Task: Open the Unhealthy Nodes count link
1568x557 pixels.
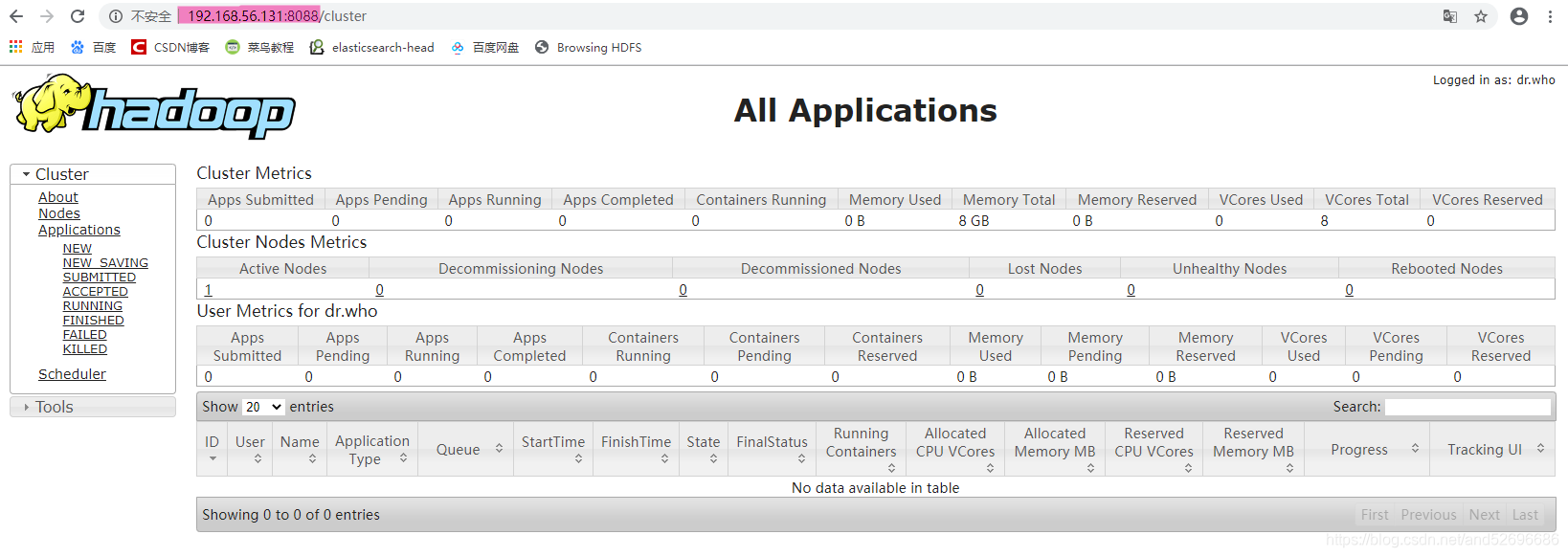Action: (1131, 290)
